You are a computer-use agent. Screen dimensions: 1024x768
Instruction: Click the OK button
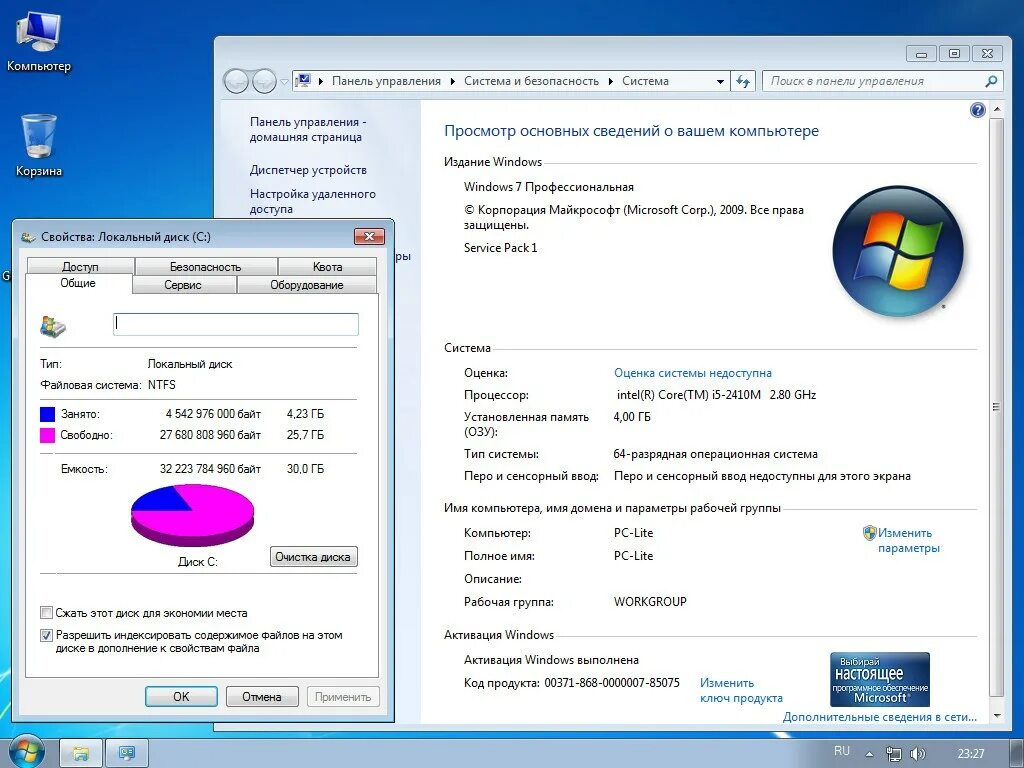point(181,696)
